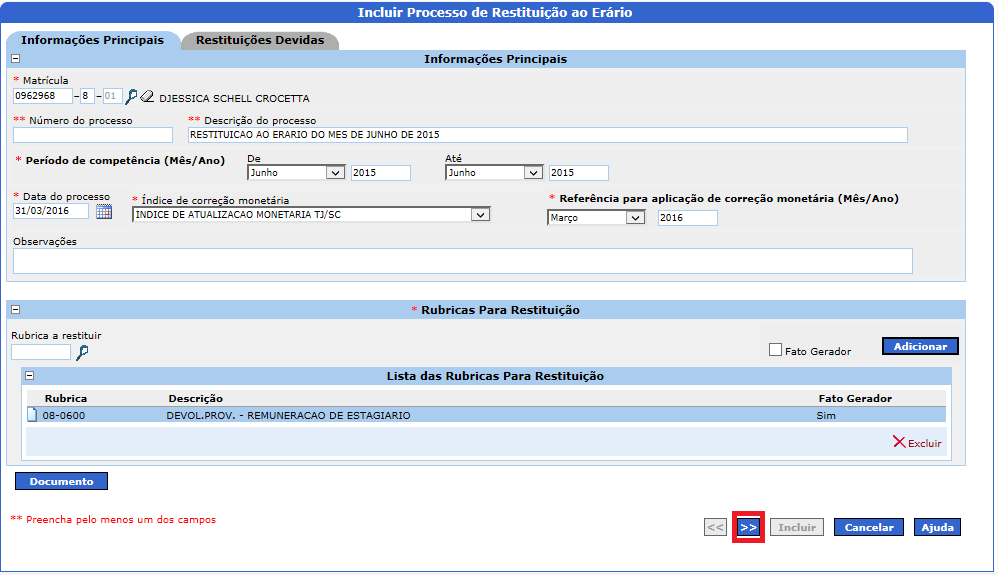Click the red X Excluir icon

[x=898, y=442]
